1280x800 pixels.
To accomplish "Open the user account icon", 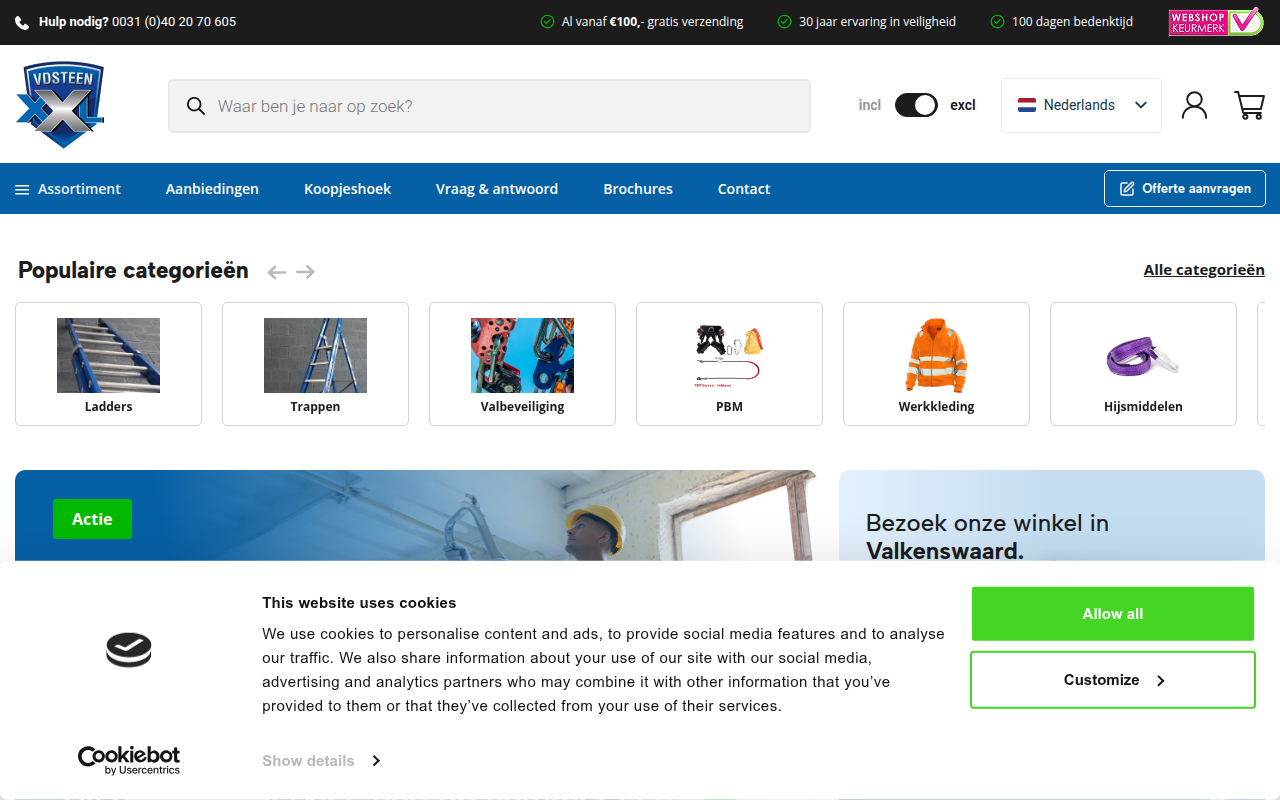I will (1194, 105).
